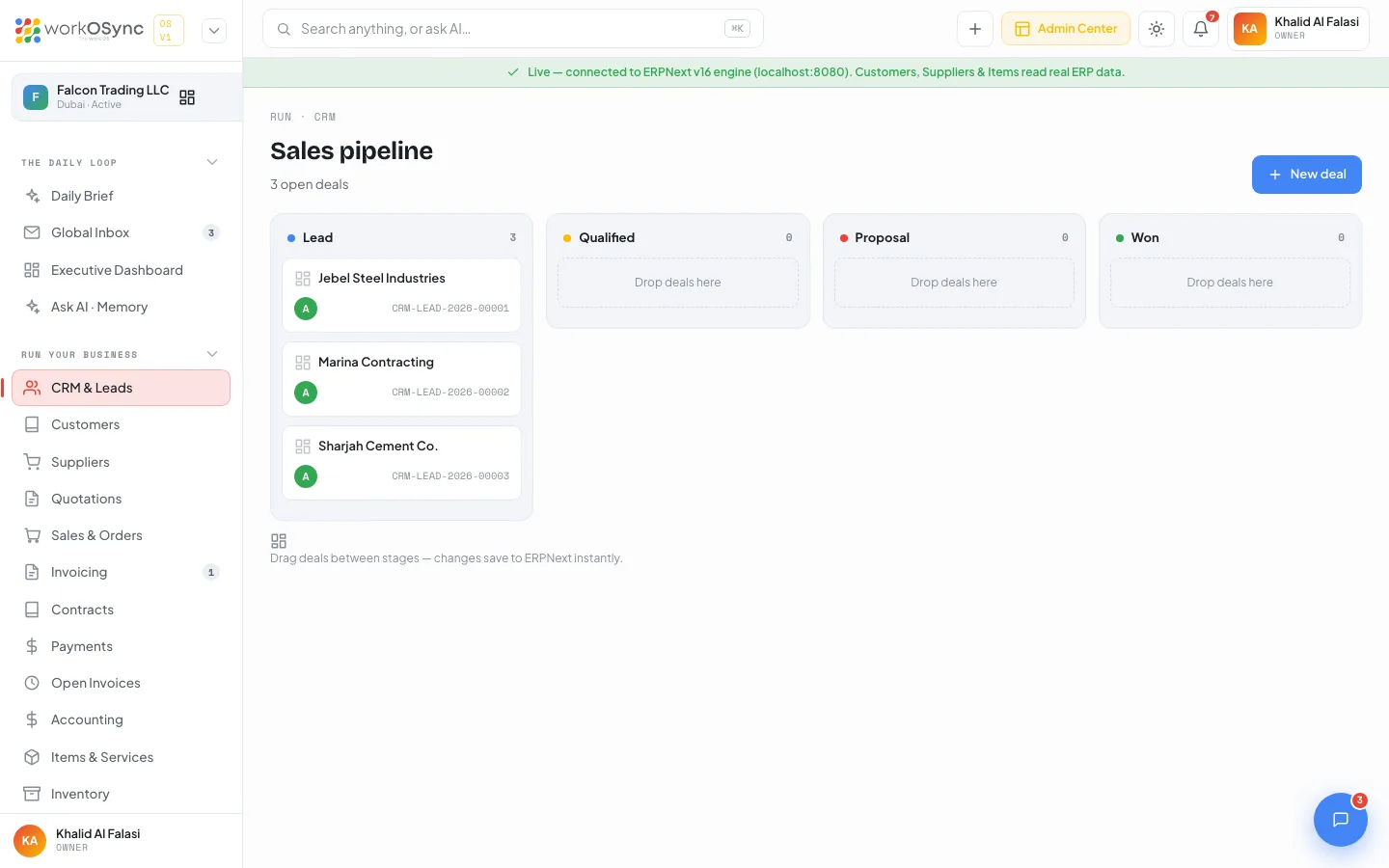Click the Customers book icon

[x=32, y=424]
